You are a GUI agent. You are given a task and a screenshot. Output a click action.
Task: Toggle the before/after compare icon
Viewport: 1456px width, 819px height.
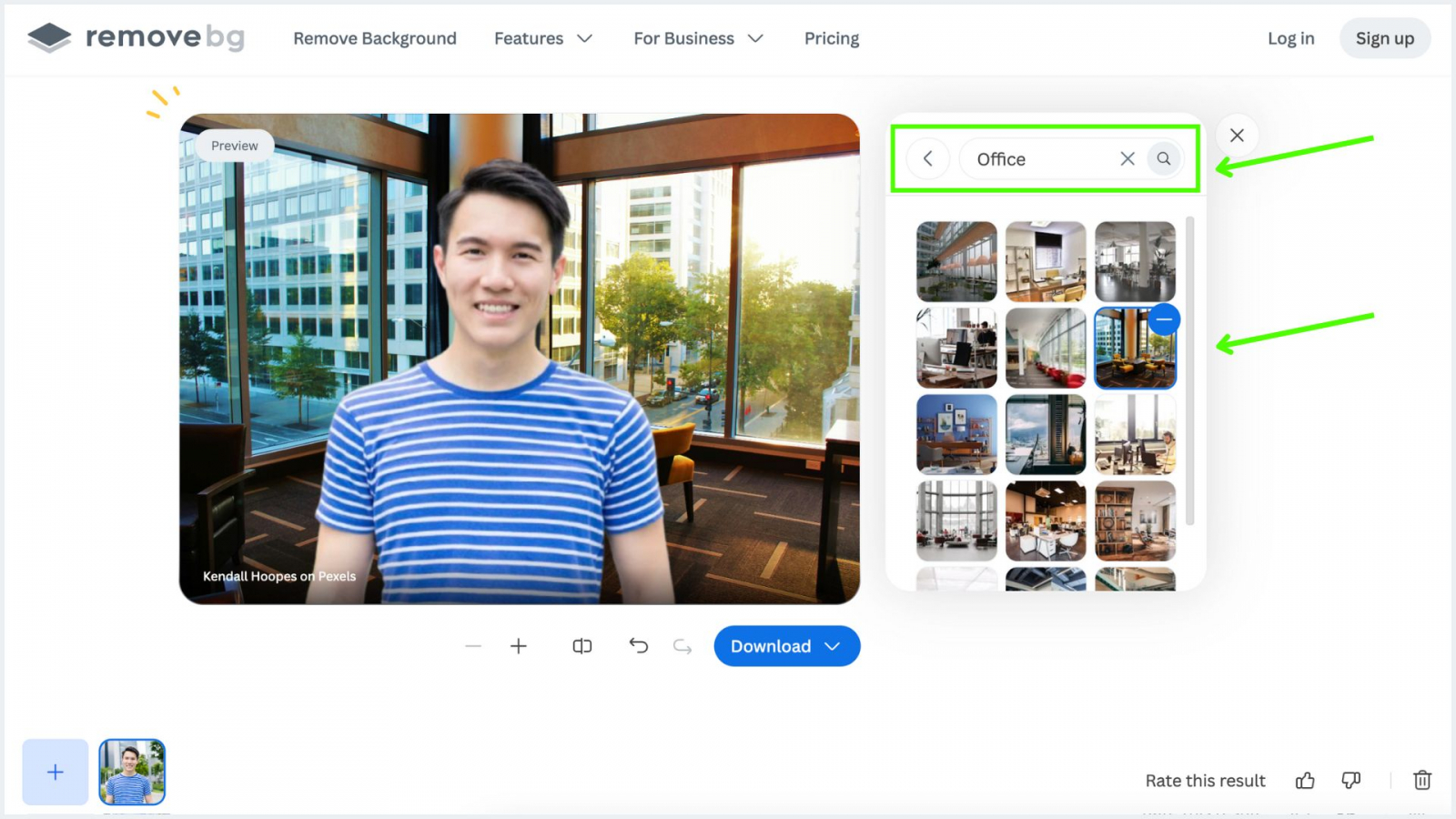(582, 646)
